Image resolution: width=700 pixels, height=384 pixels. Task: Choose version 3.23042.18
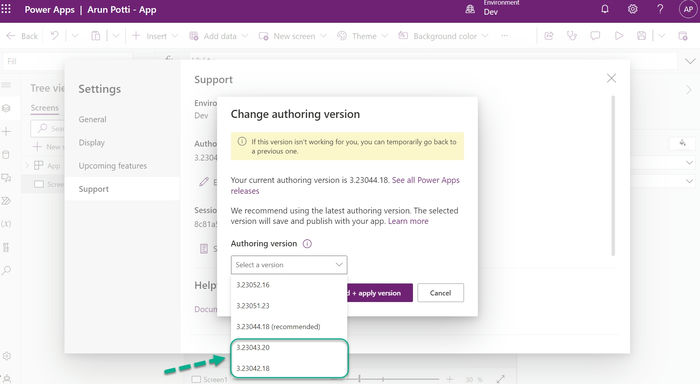pos(289,368)
